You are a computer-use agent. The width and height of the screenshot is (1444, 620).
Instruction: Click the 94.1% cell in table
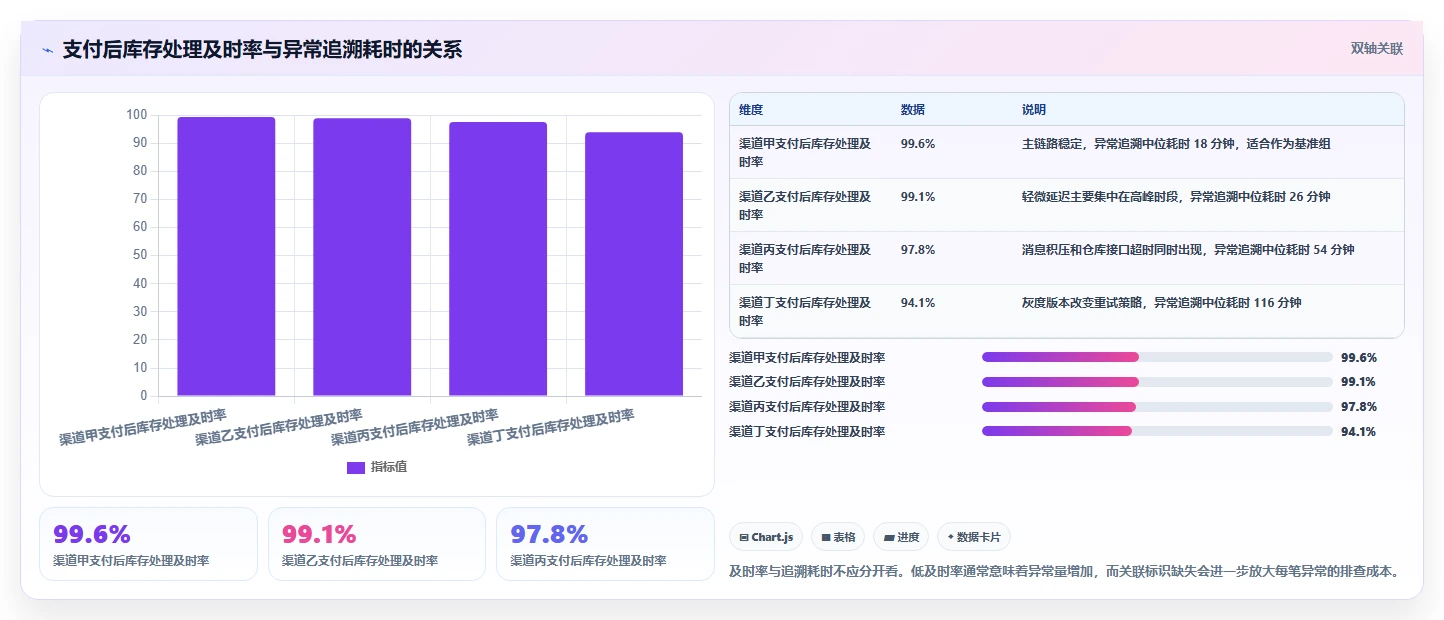(918, 303)
